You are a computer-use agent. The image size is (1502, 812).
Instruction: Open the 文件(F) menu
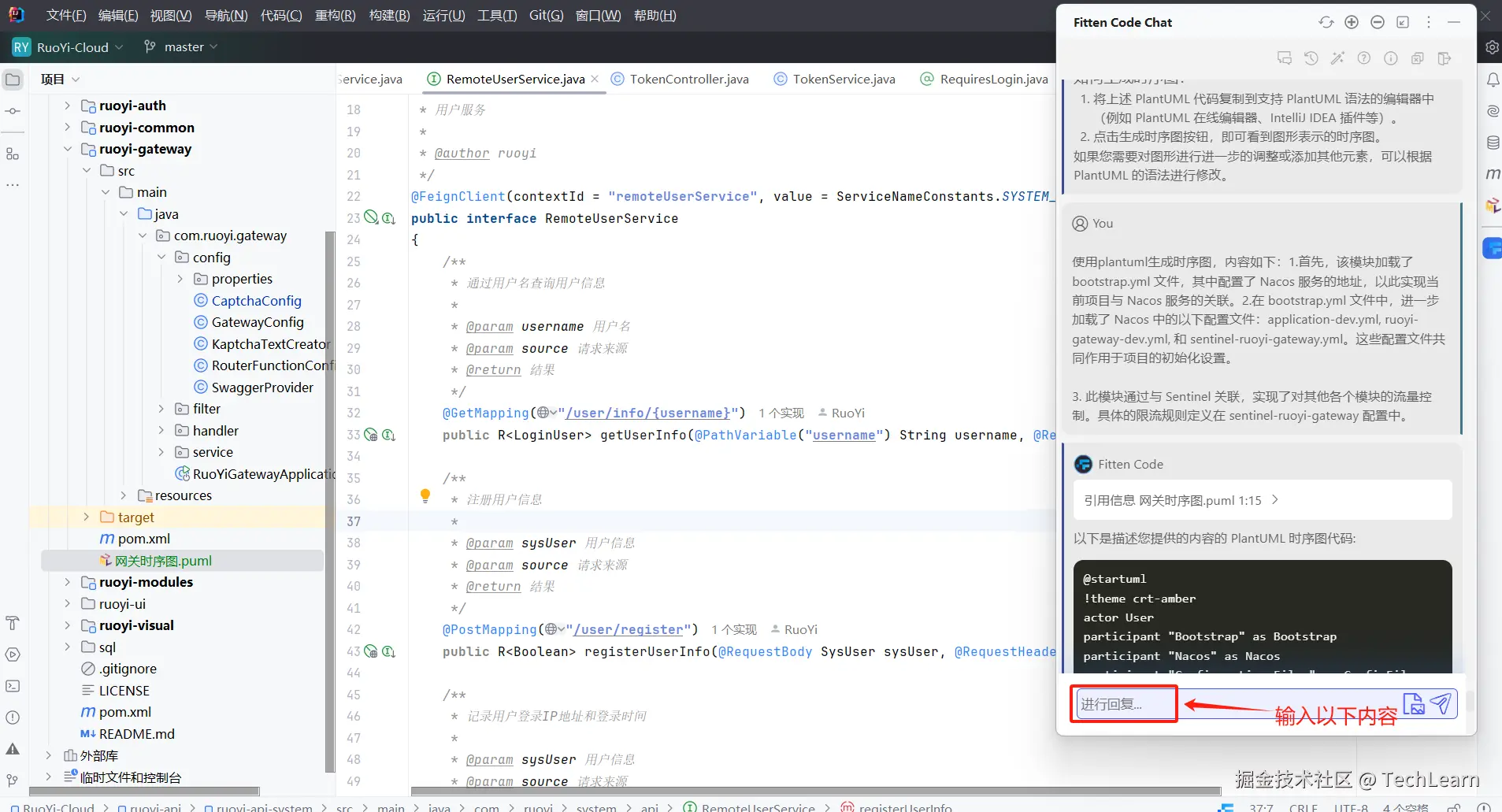66,16
